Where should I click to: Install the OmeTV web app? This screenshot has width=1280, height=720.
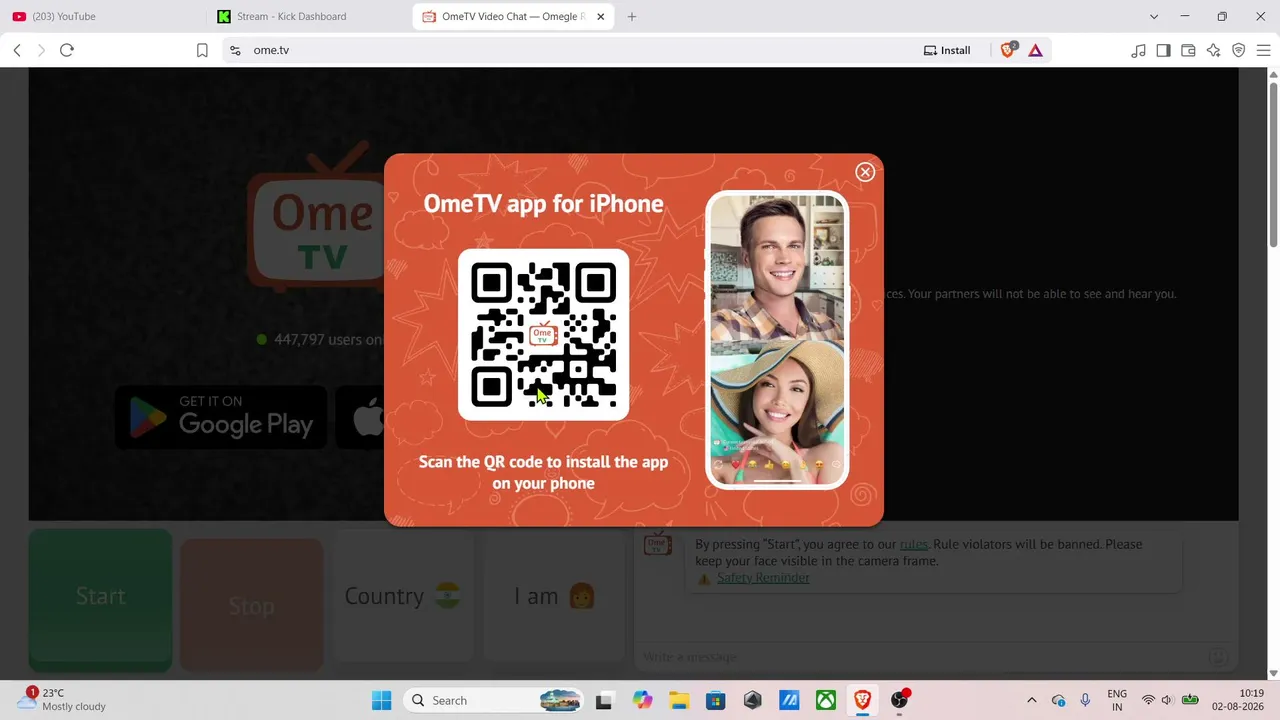pyautogui.click(x=947, y=50)
